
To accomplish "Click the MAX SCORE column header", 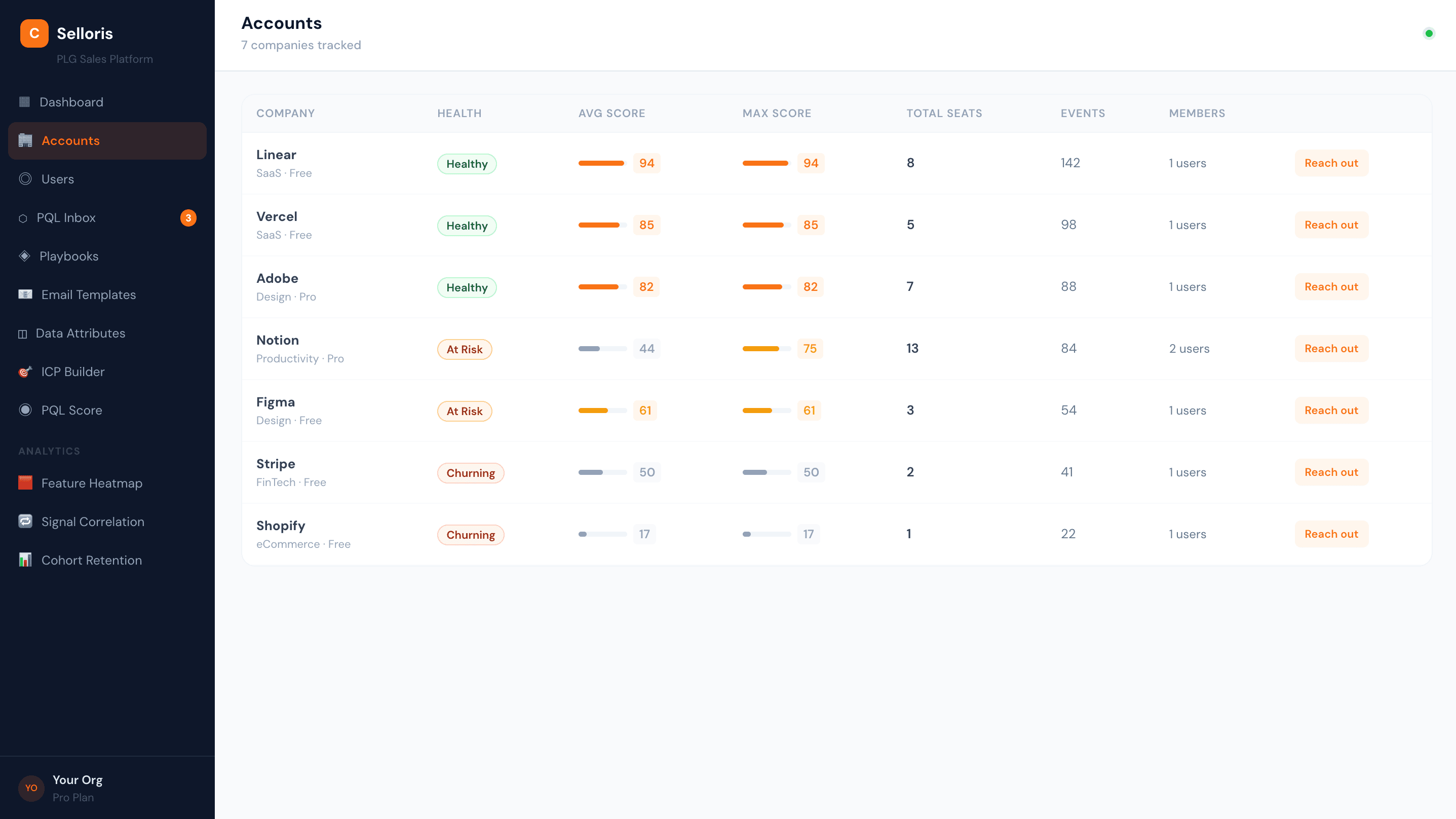I will point(777,113).
